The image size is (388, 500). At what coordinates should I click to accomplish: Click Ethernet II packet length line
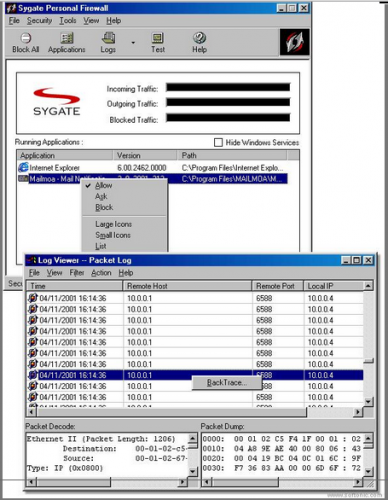click(x=101, y=439)
